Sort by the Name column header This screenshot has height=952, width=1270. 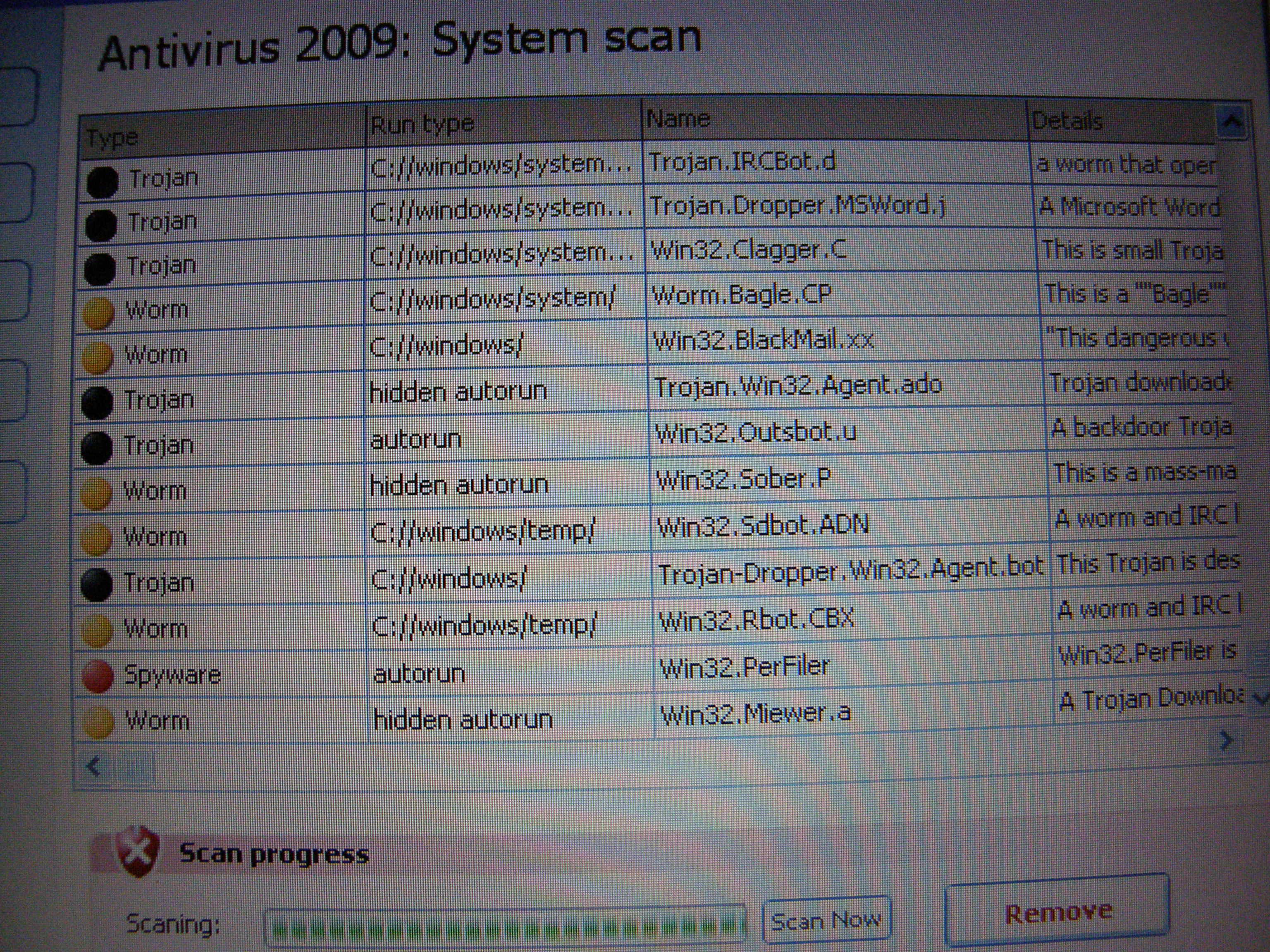678,119
